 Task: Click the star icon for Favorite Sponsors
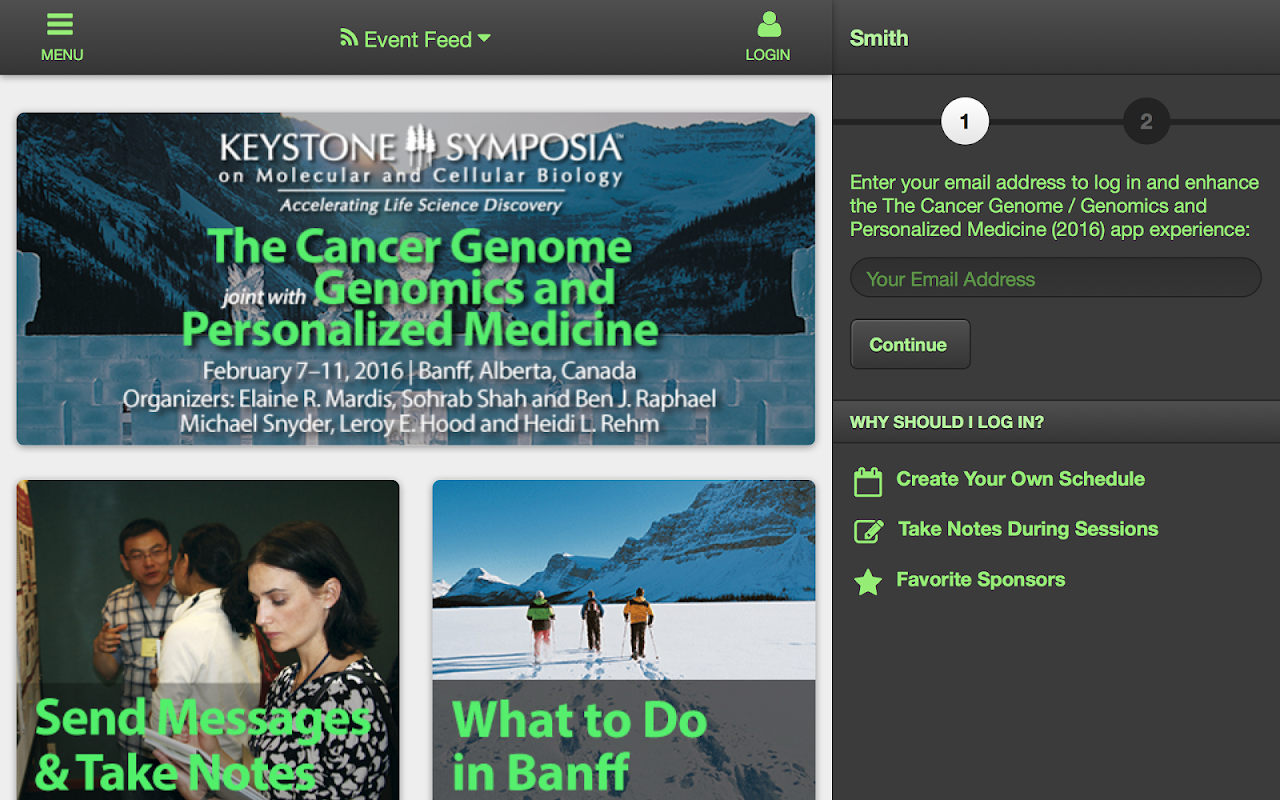click(868, 582)
